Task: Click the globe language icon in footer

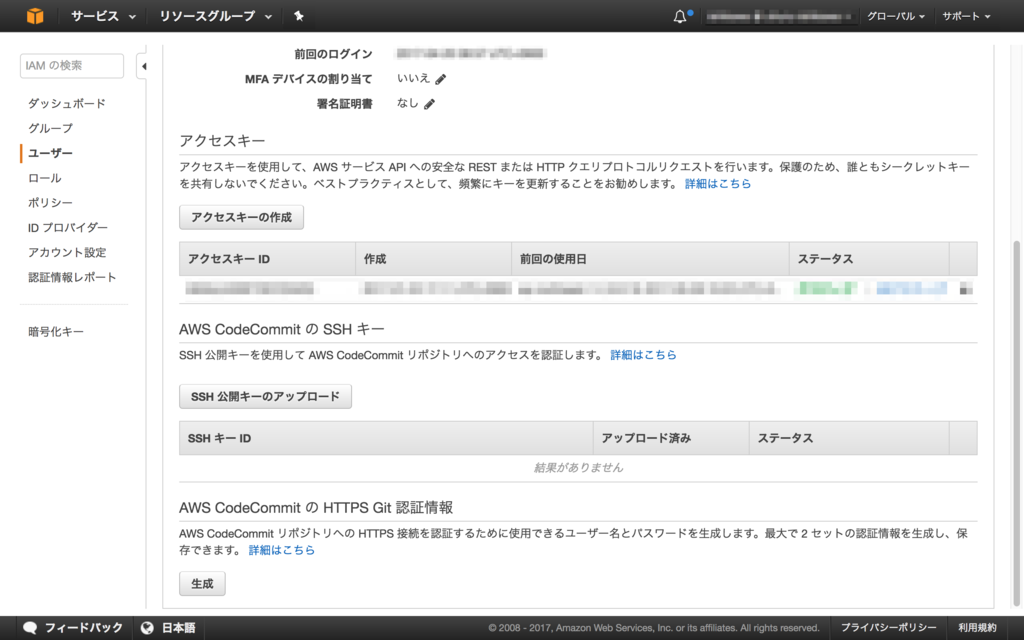Action: coord(147,628)
